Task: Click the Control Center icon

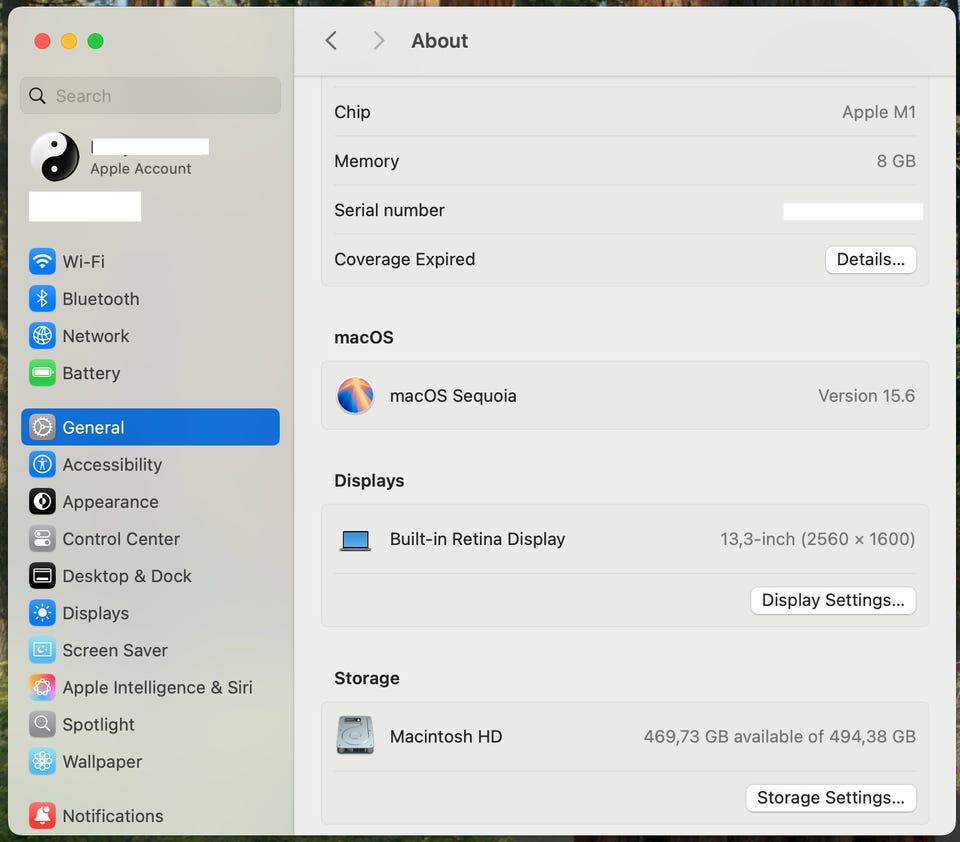Action: click(42, 538)
